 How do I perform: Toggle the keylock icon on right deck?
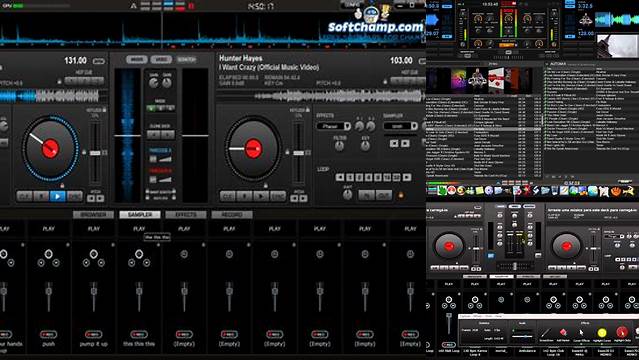tap(308, 110)
